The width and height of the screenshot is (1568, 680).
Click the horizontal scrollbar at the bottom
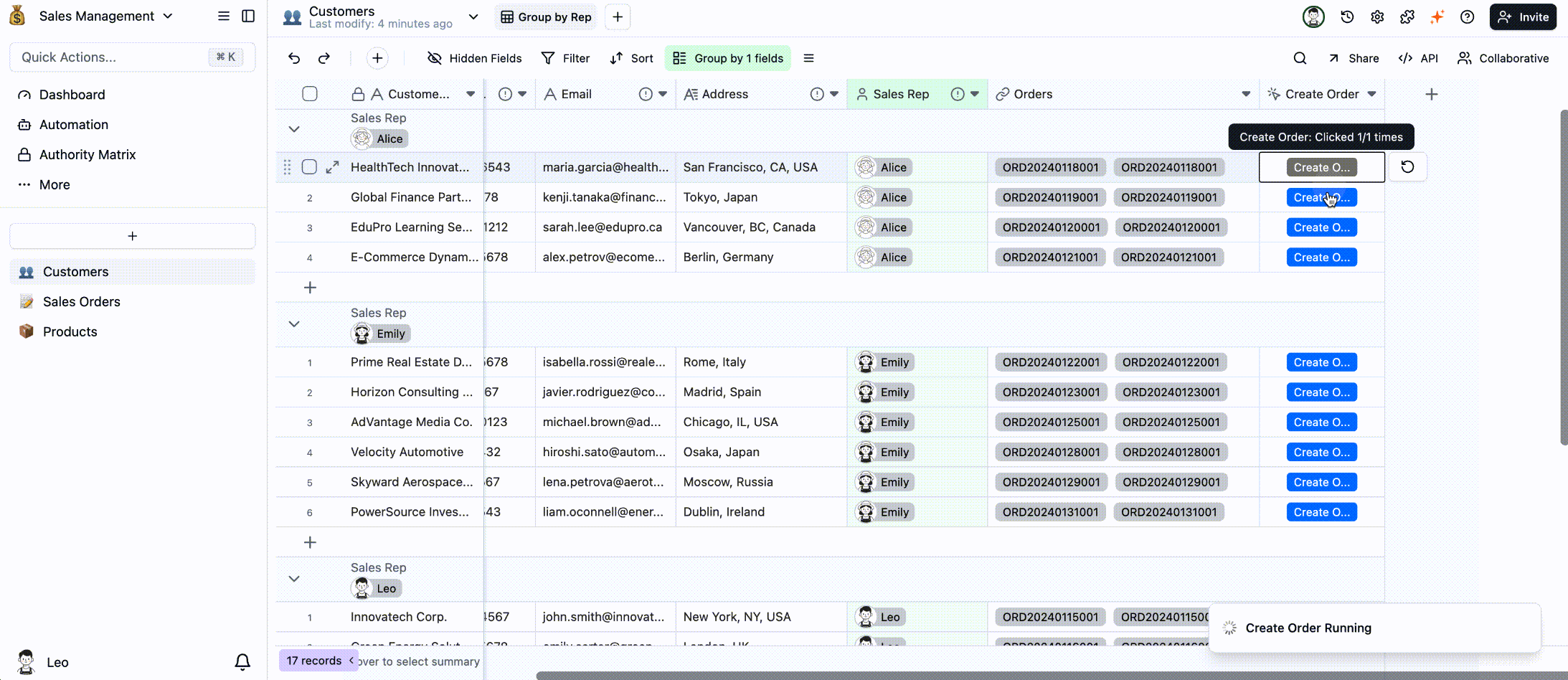[1052, 676]
